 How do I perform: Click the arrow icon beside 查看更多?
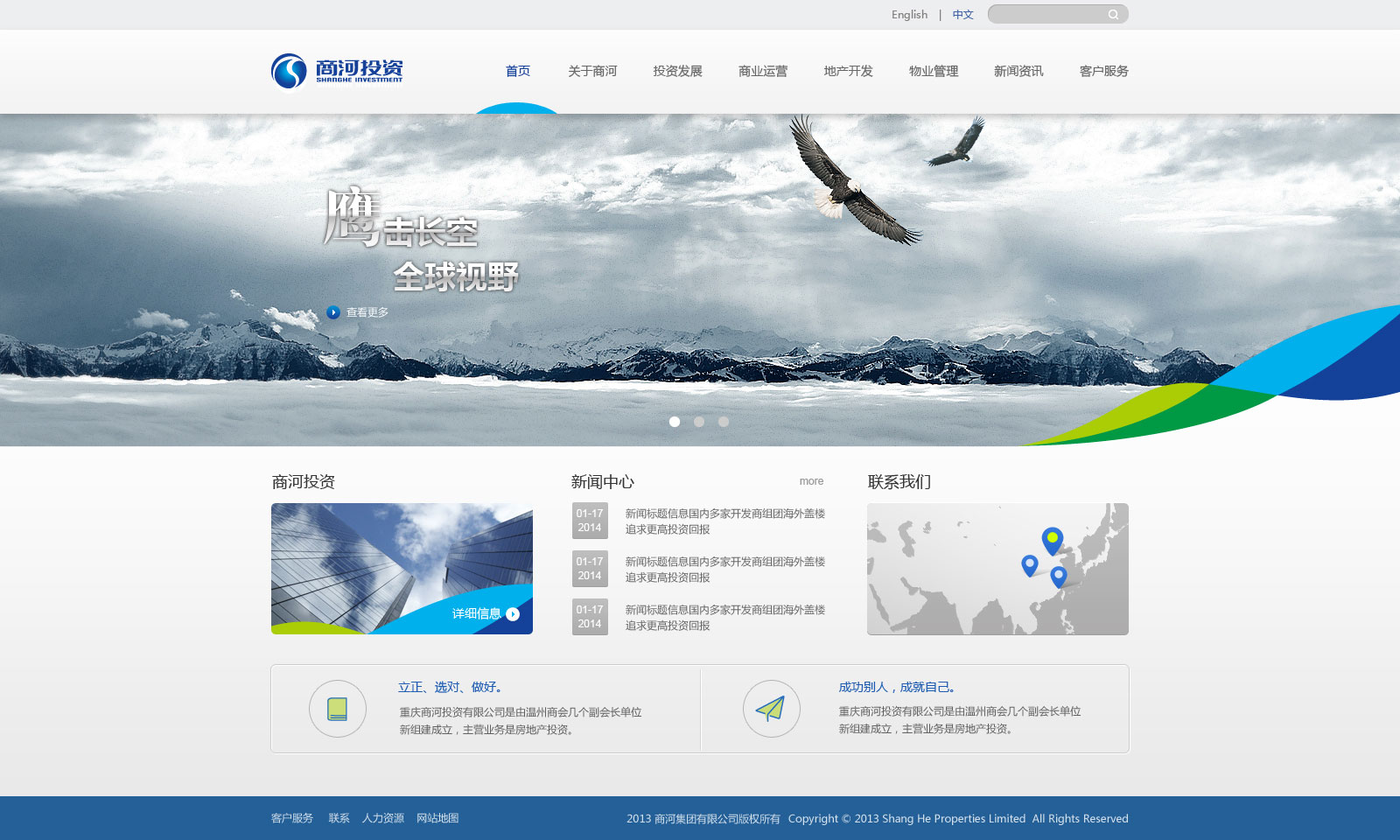[x=333, y=312]
